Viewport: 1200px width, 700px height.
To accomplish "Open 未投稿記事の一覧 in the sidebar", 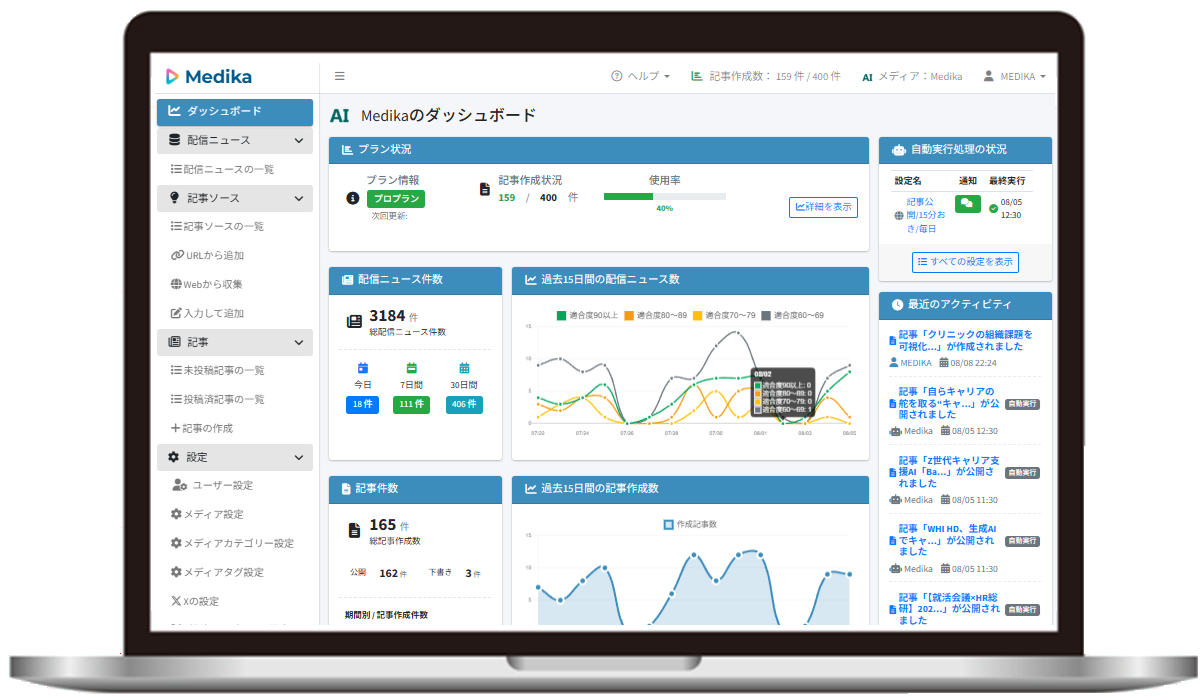I will pyautogui.click(x=223, y=370).
